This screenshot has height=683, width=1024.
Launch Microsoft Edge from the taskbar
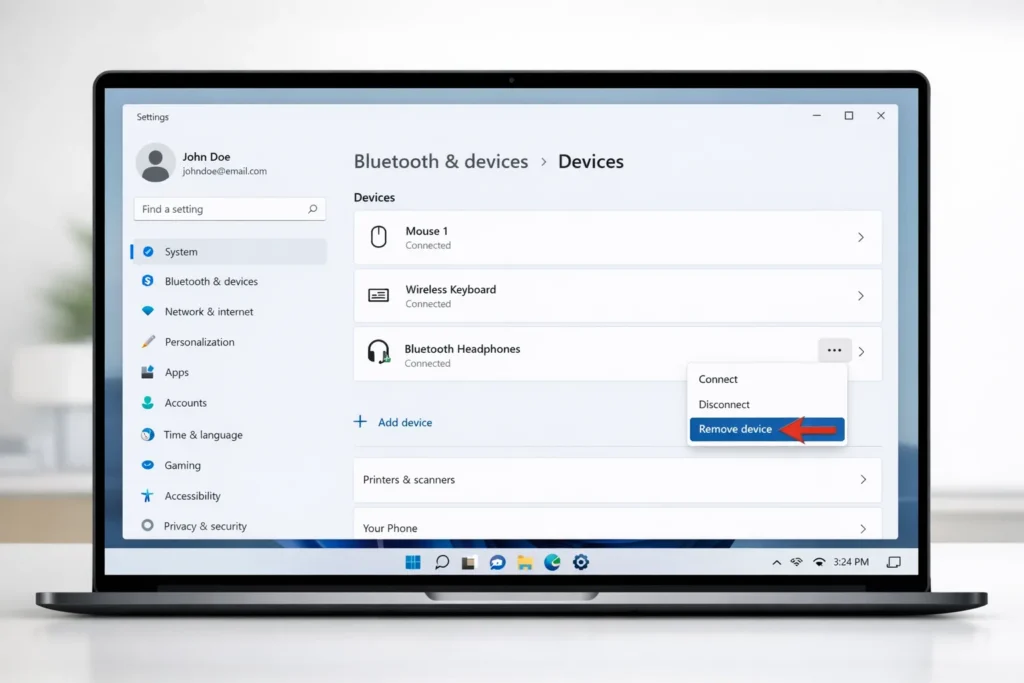pos(552,562)
